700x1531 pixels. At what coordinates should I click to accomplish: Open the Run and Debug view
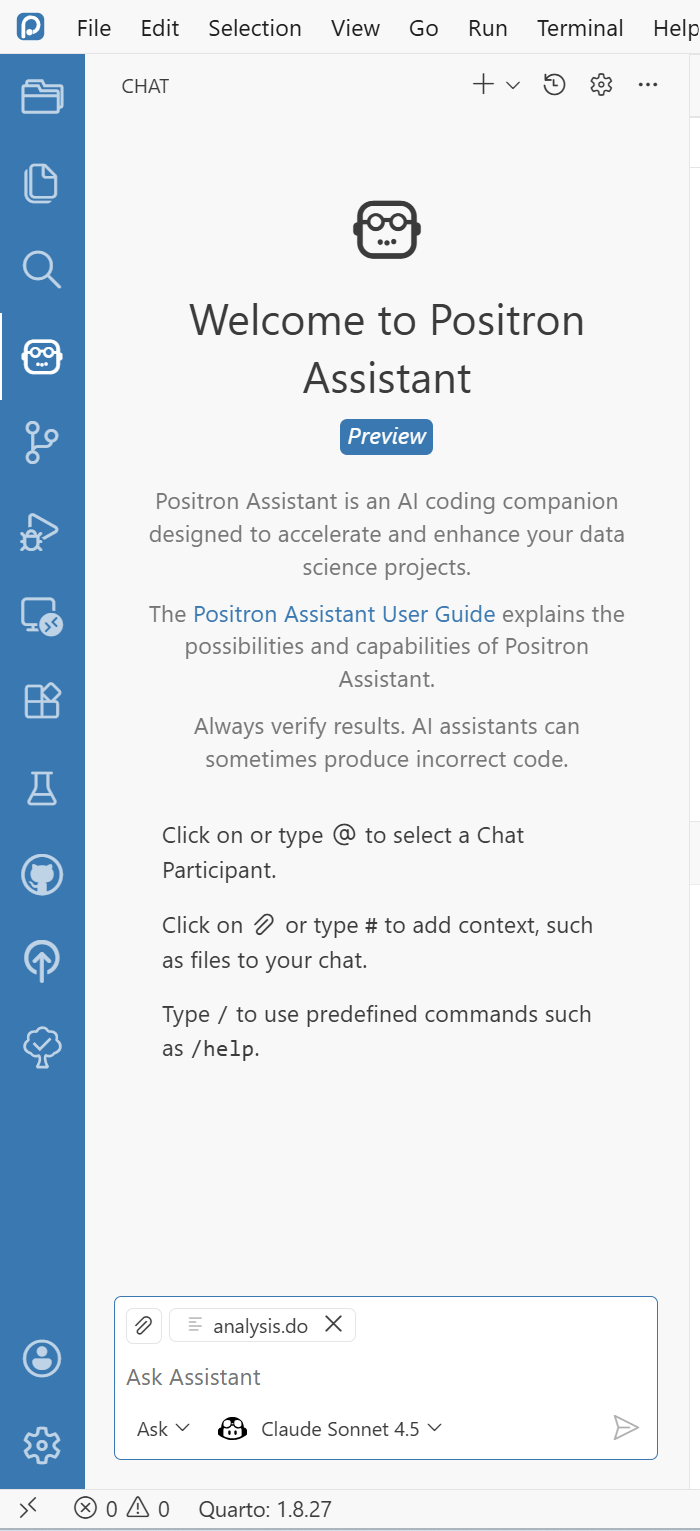click(x=42, y=530)
